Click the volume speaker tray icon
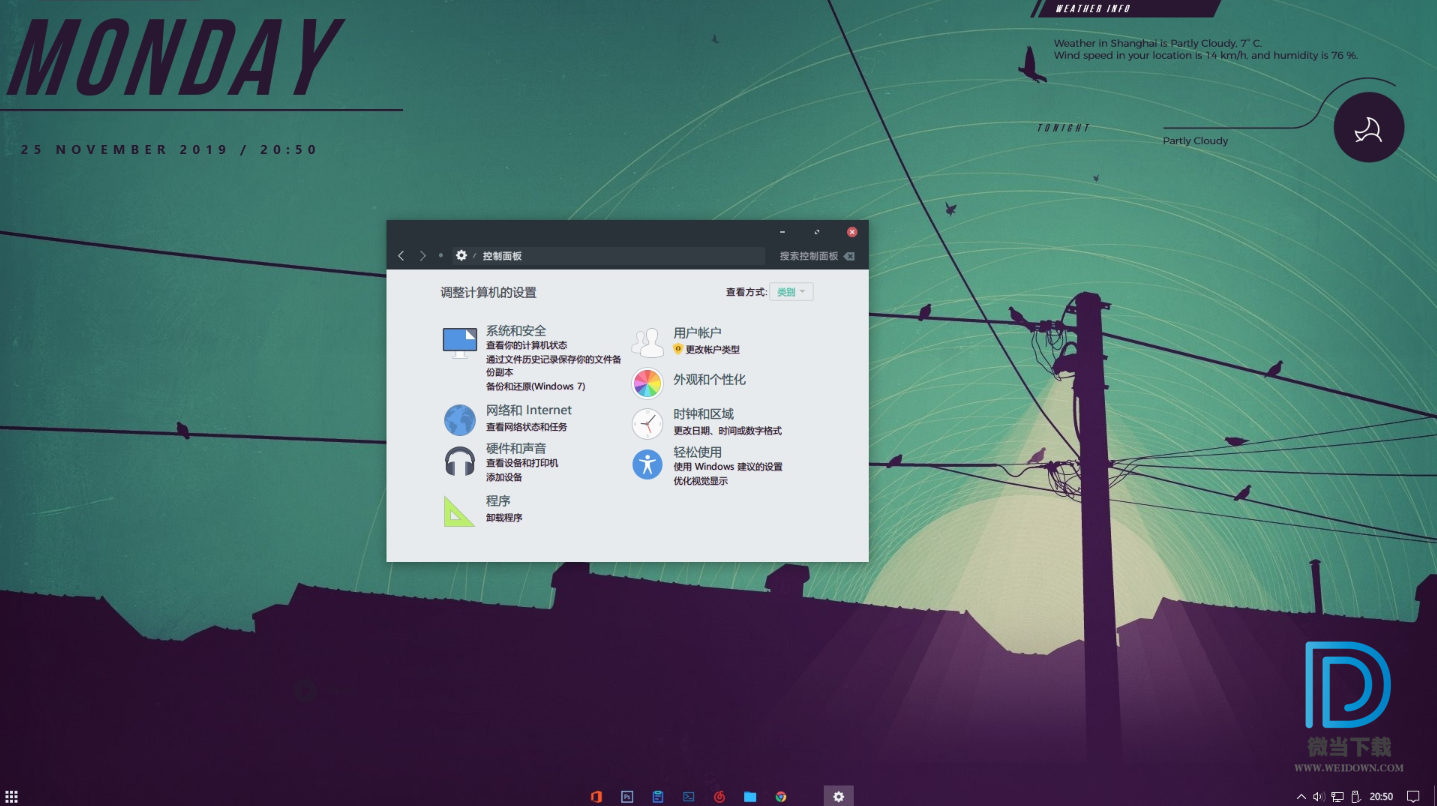Image resolution: width=1437 pixels, height=806 pixels. [x=1319, y=797]
